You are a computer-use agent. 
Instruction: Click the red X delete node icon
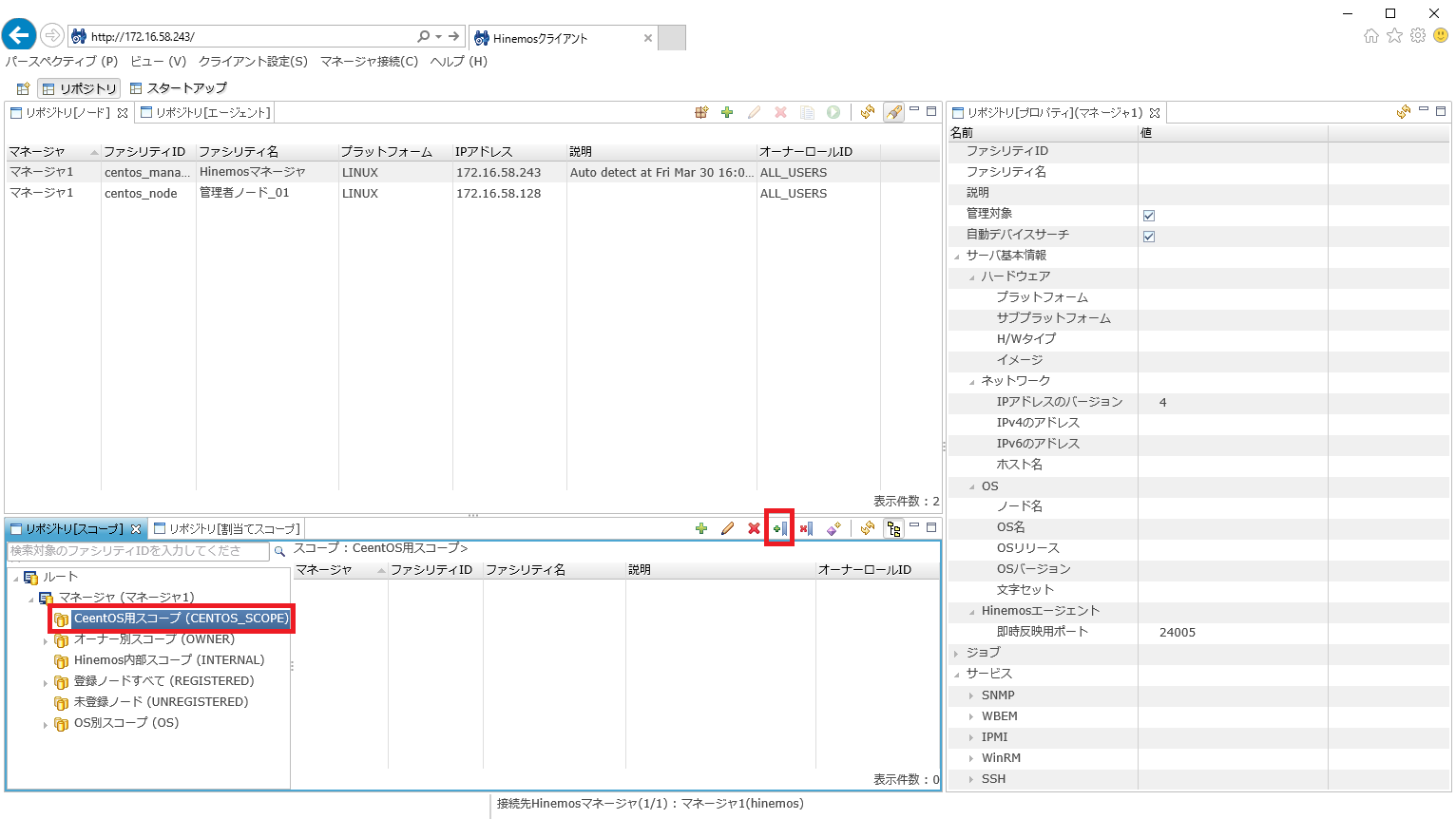[x=780, y=112]
